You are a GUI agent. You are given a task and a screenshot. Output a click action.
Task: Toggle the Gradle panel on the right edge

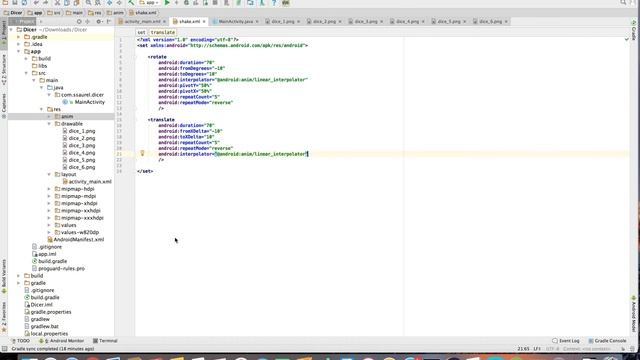coord(633,31)
